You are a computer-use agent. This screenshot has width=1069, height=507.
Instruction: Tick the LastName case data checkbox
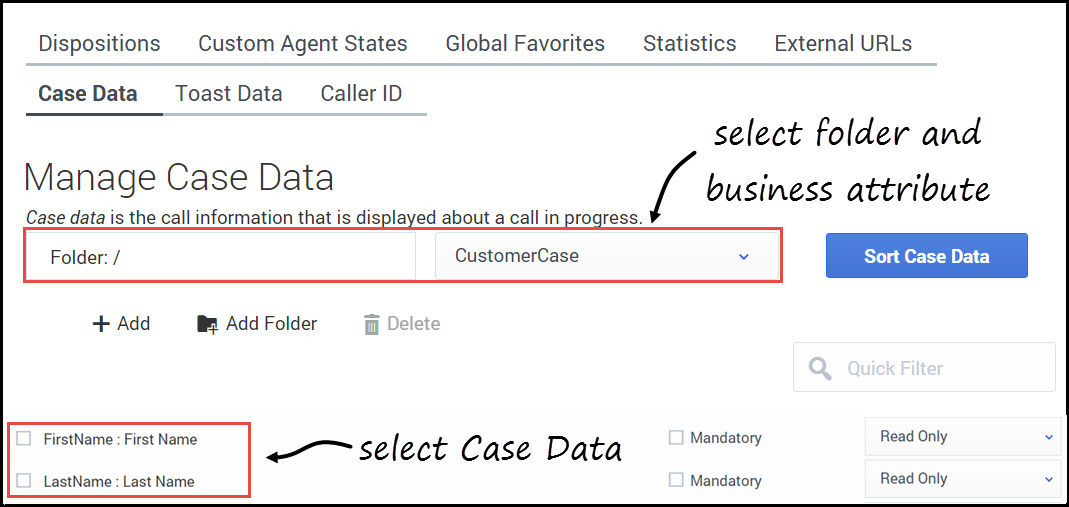pos(24,480)
